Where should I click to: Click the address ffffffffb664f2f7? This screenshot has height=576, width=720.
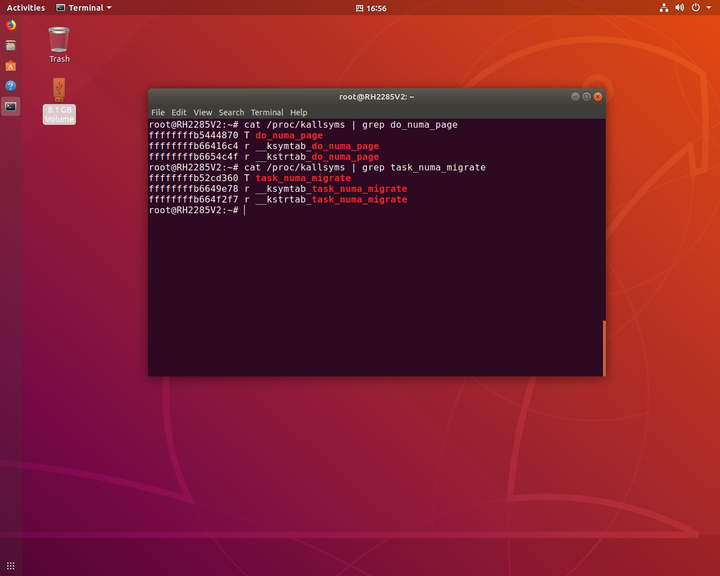[x=193, y=199]
